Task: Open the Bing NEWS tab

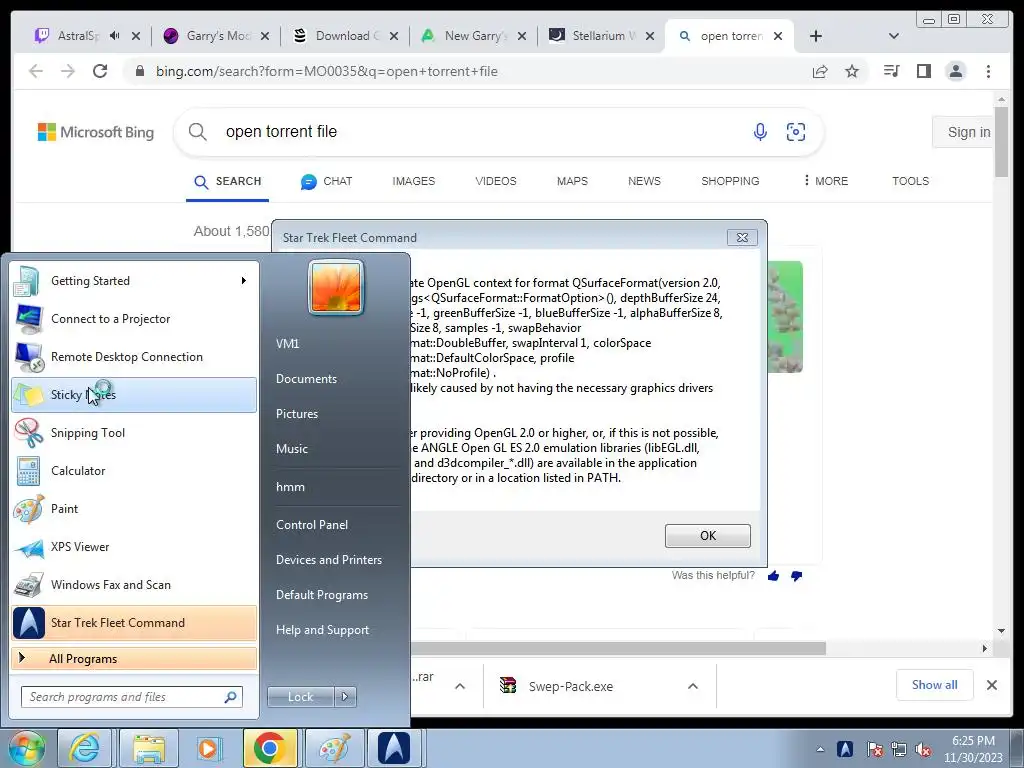Action: (644, 181)
